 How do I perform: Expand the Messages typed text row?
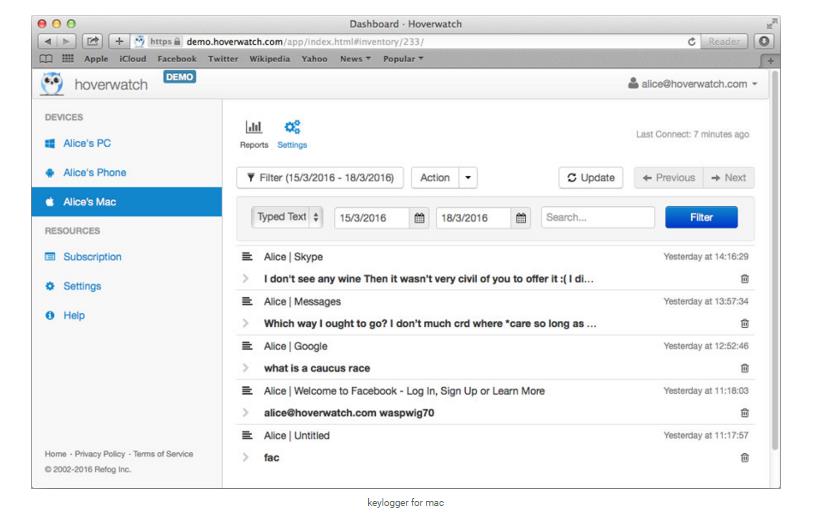[x=245, y=323]
